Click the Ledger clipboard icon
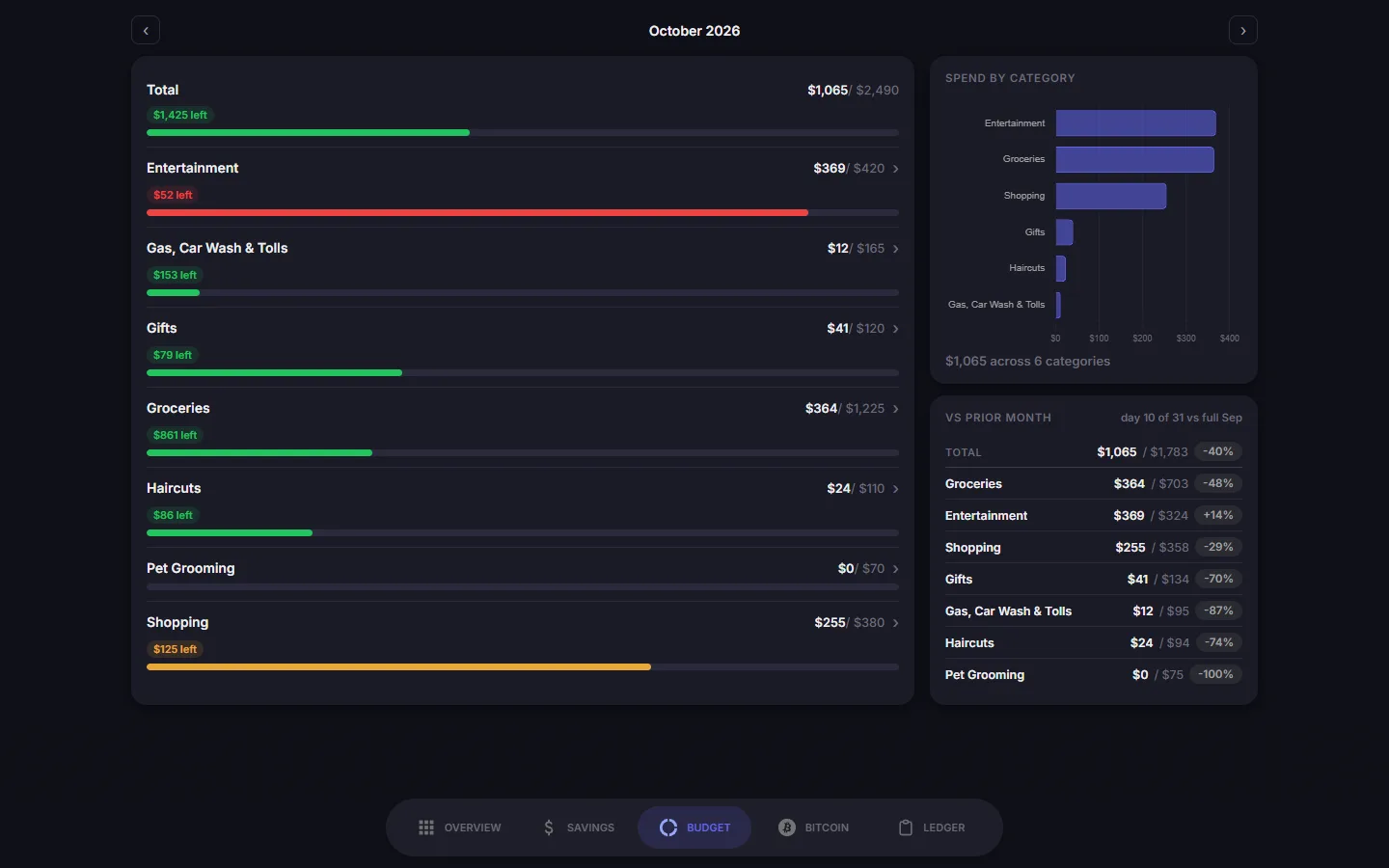The height and width of the screenshot is (868, 1389). (x=906, y=827)
